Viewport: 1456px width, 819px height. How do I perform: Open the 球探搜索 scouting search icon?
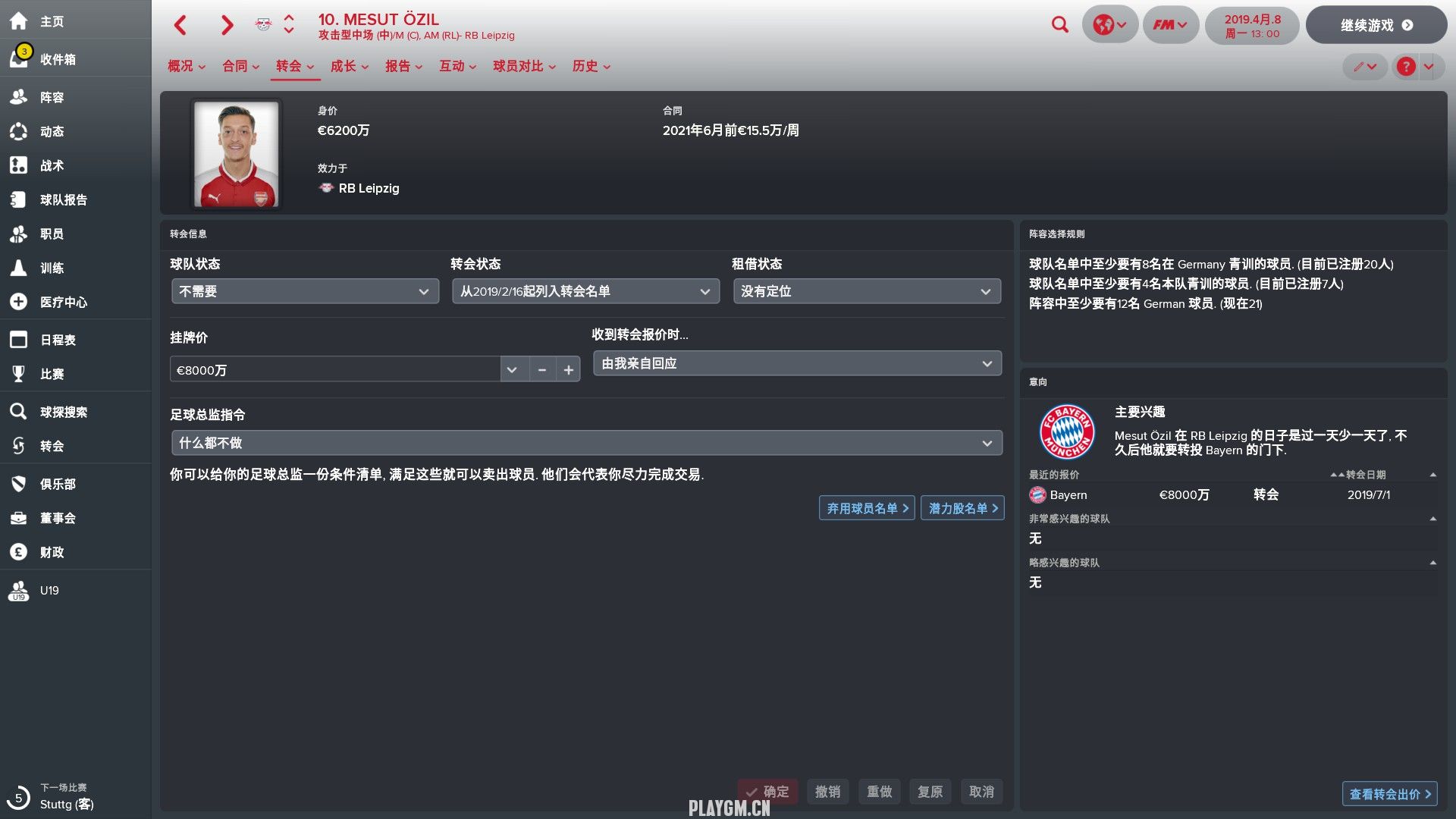(x=18, y=412)
